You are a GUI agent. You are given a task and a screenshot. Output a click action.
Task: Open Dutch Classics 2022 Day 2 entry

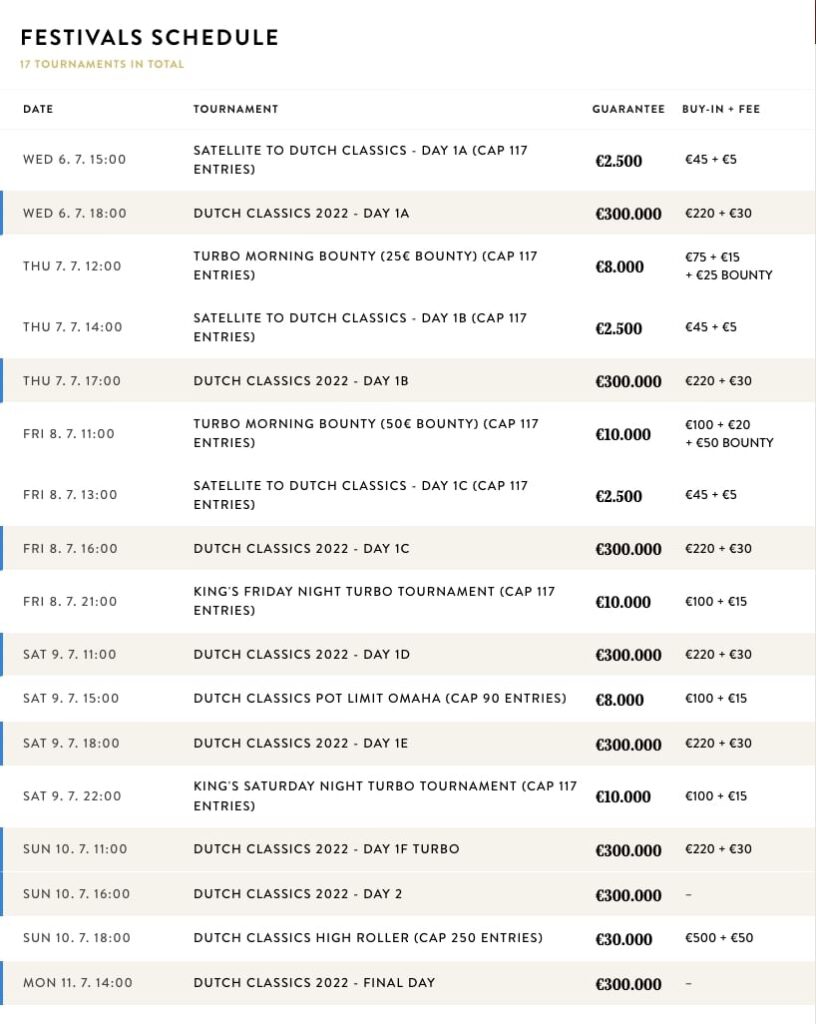(x=298, y=894)
